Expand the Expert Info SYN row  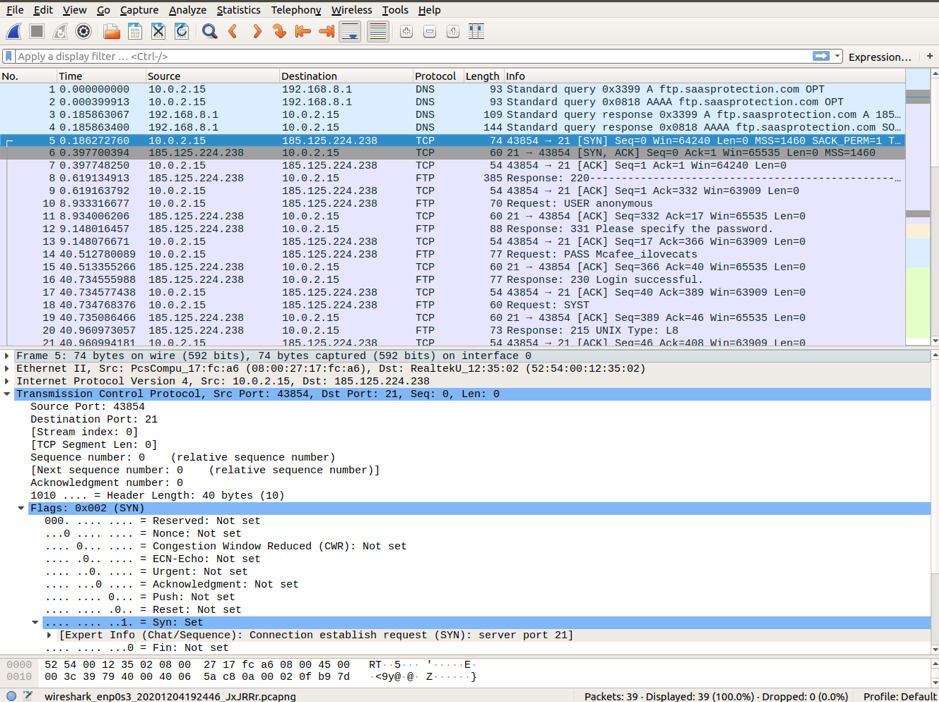click(49, 635)
